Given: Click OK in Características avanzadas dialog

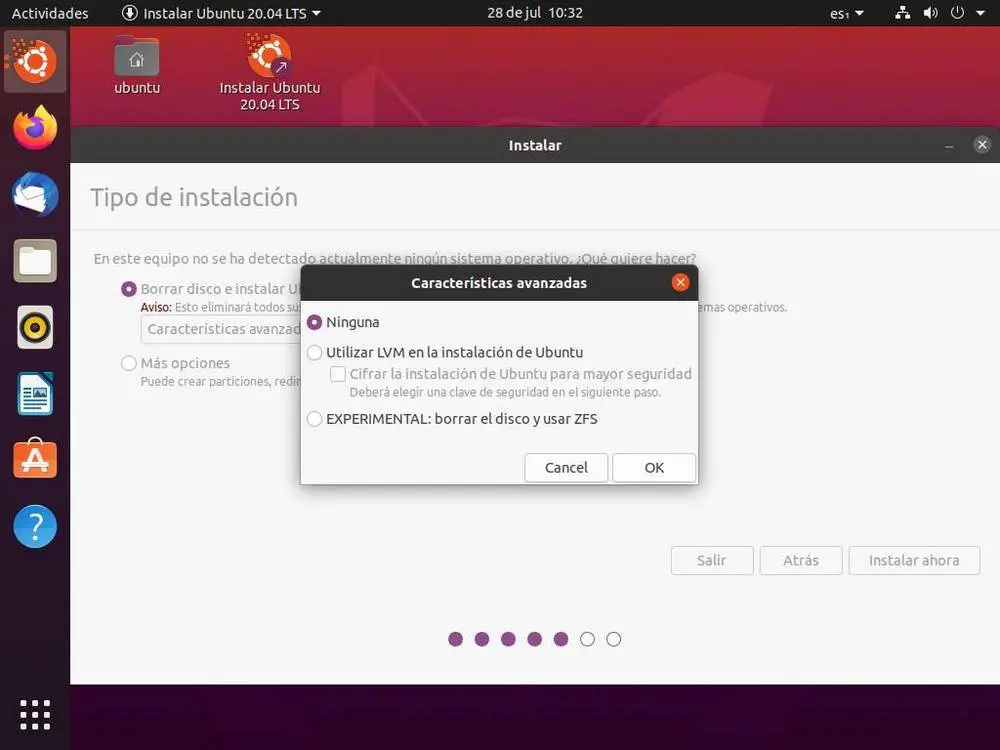Looking at the screenshot, I should pyautogui.click(x=654, y=467).
